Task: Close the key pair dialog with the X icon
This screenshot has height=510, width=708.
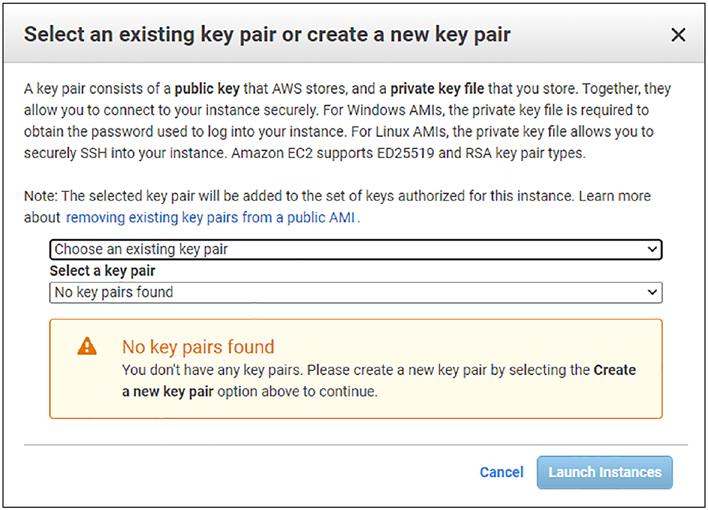Action: pos(678,35)
